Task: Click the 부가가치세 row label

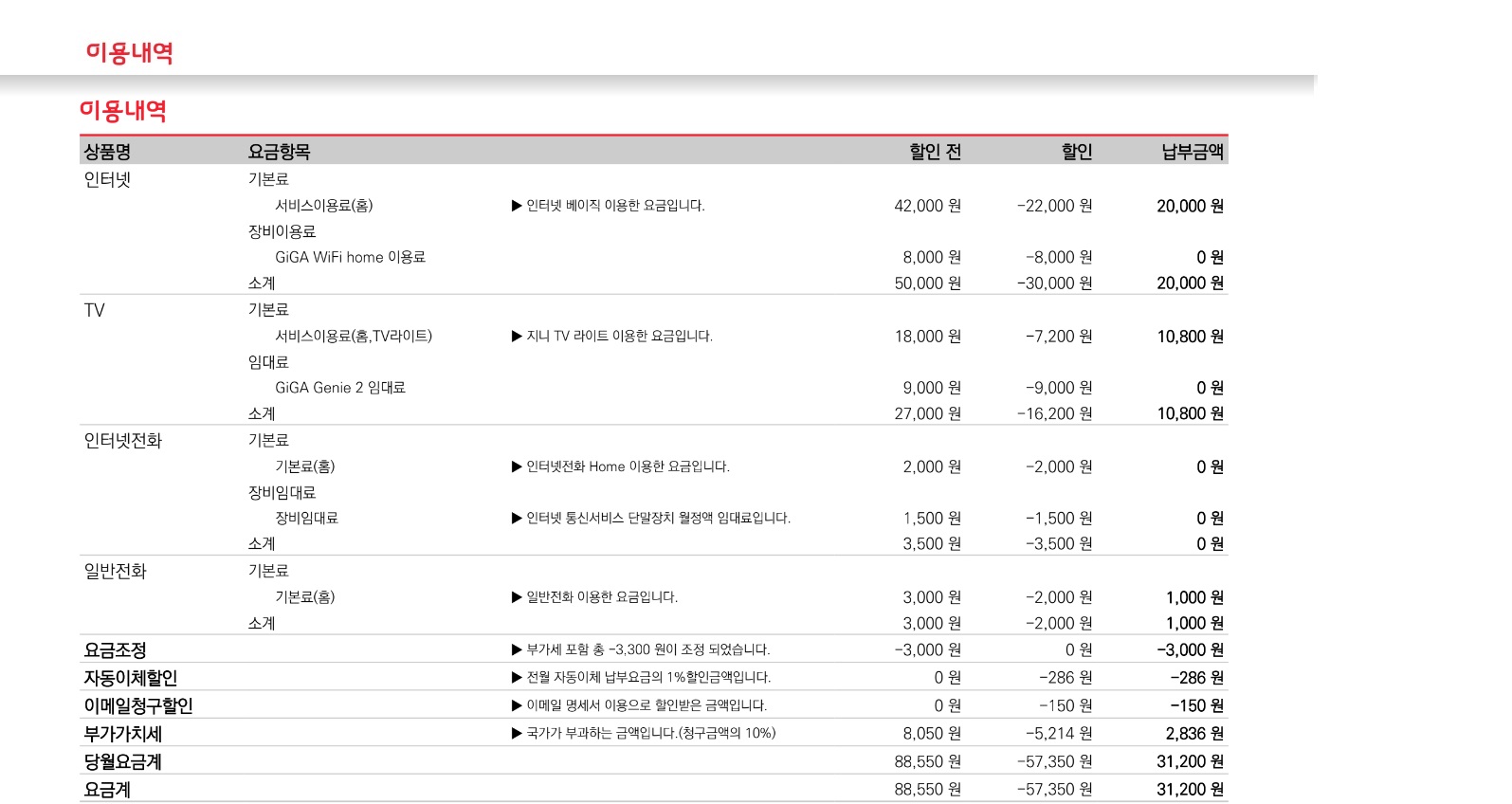Action: click(122, 734)
